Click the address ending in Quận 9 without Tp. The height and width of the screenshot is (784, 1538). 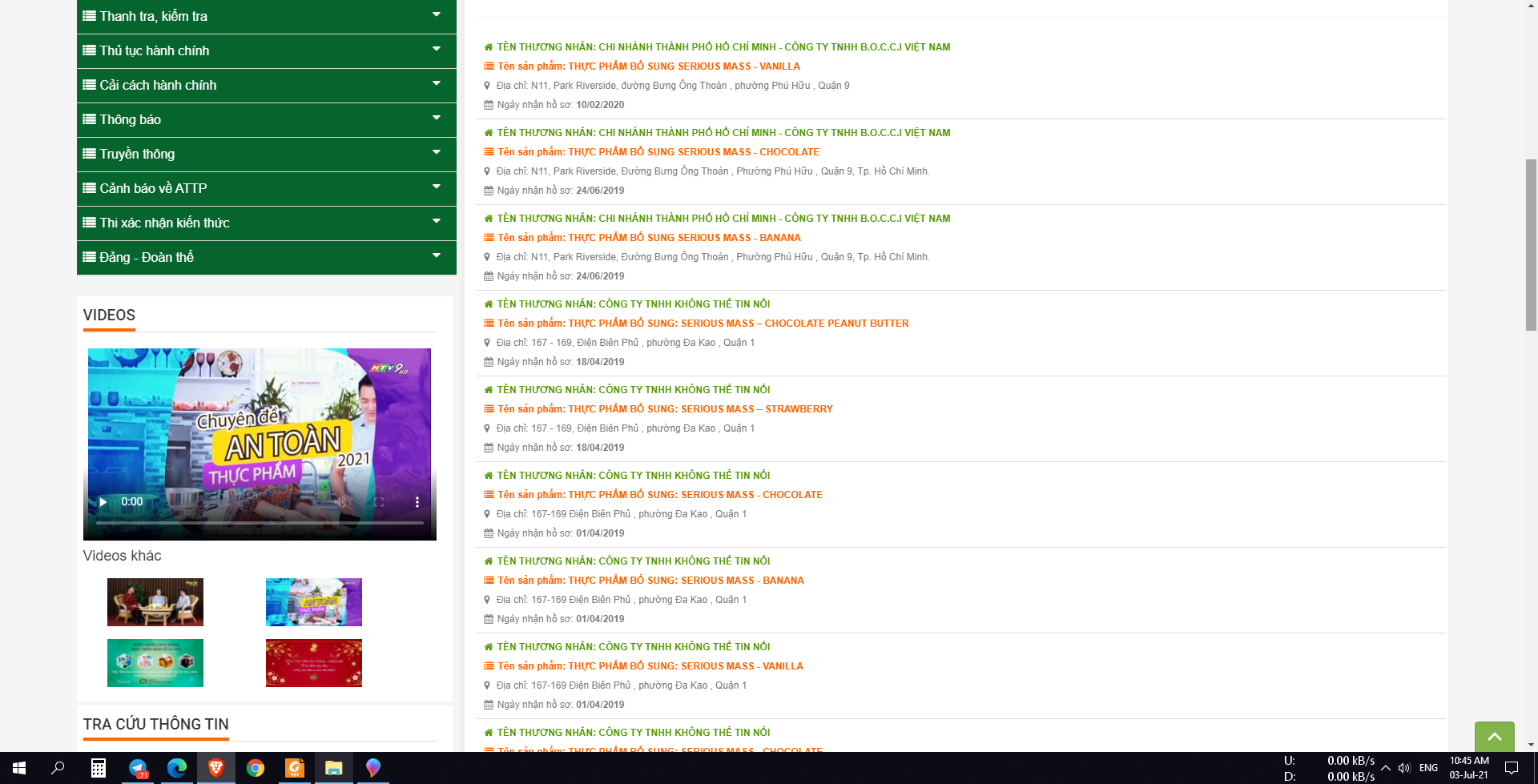tap(673, 86)
